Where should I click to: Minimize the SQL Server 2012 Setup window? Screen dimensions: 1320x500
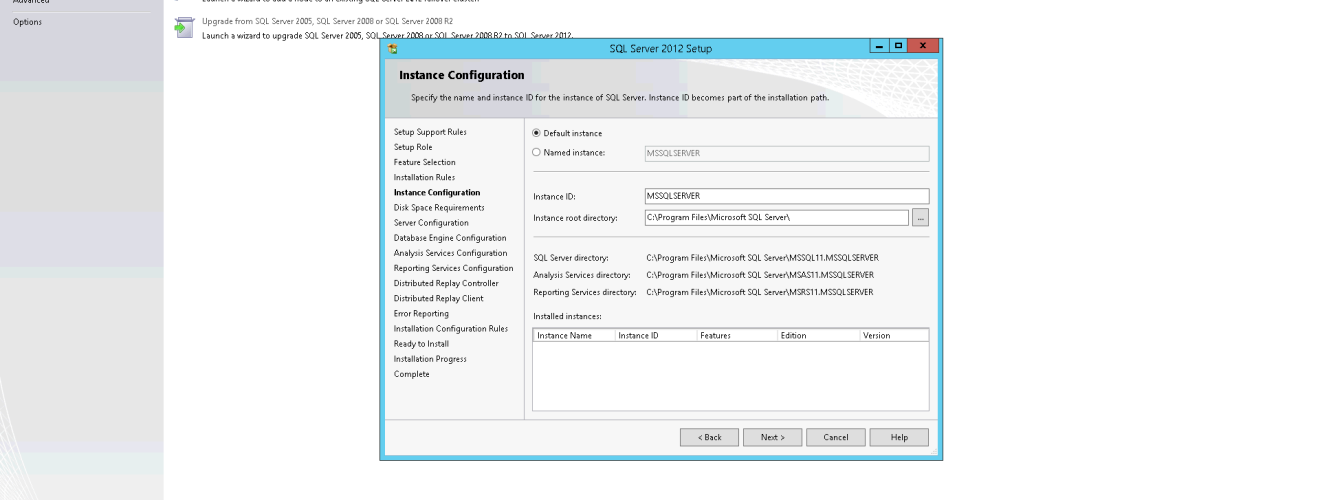878,47
